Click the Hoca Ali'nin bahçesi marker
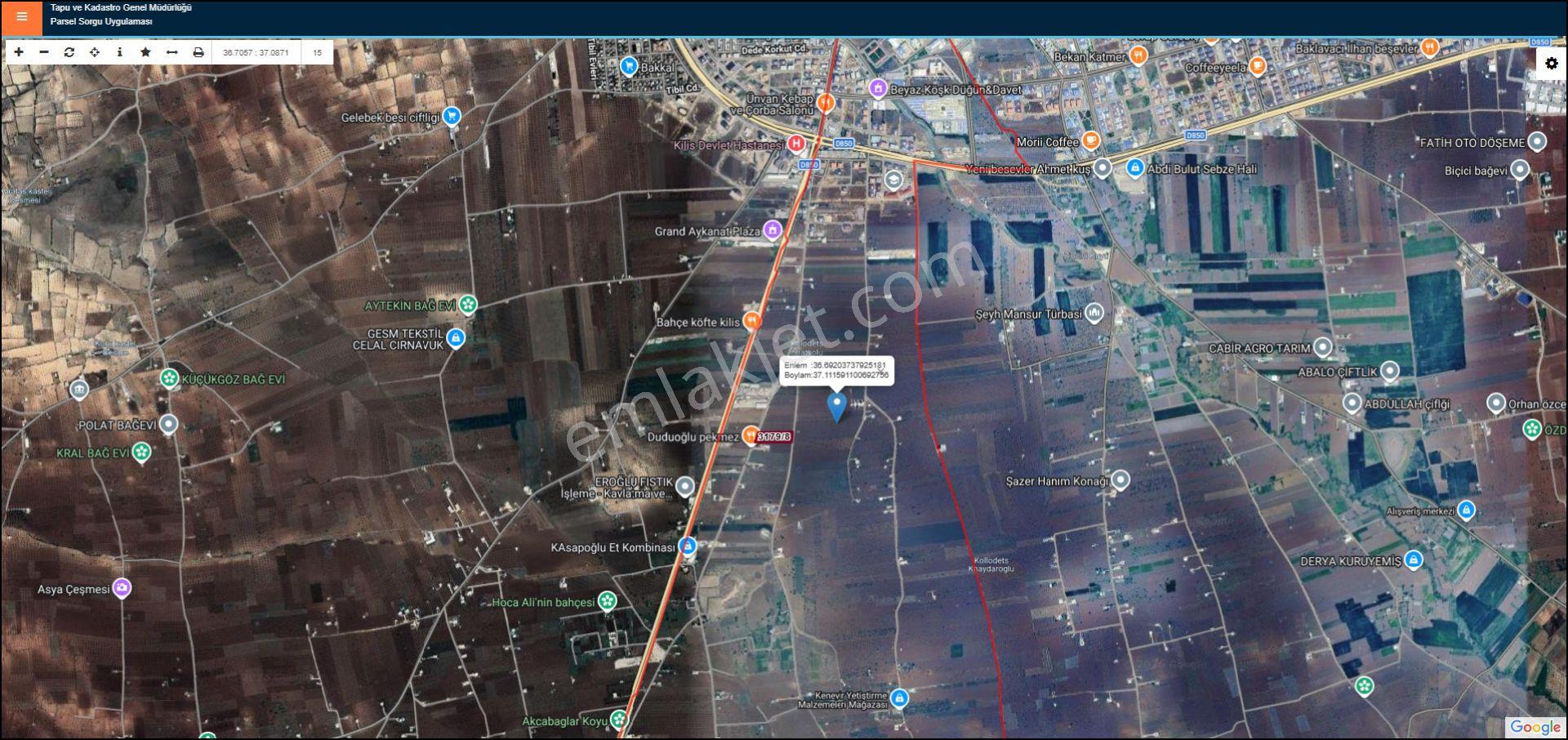 (607, 602)
